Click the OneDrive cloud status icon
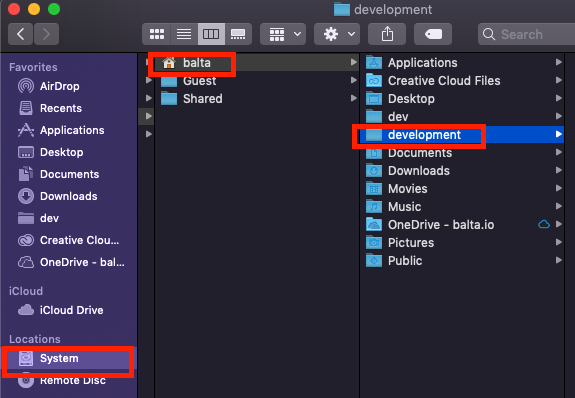 (x=544, y=224)
